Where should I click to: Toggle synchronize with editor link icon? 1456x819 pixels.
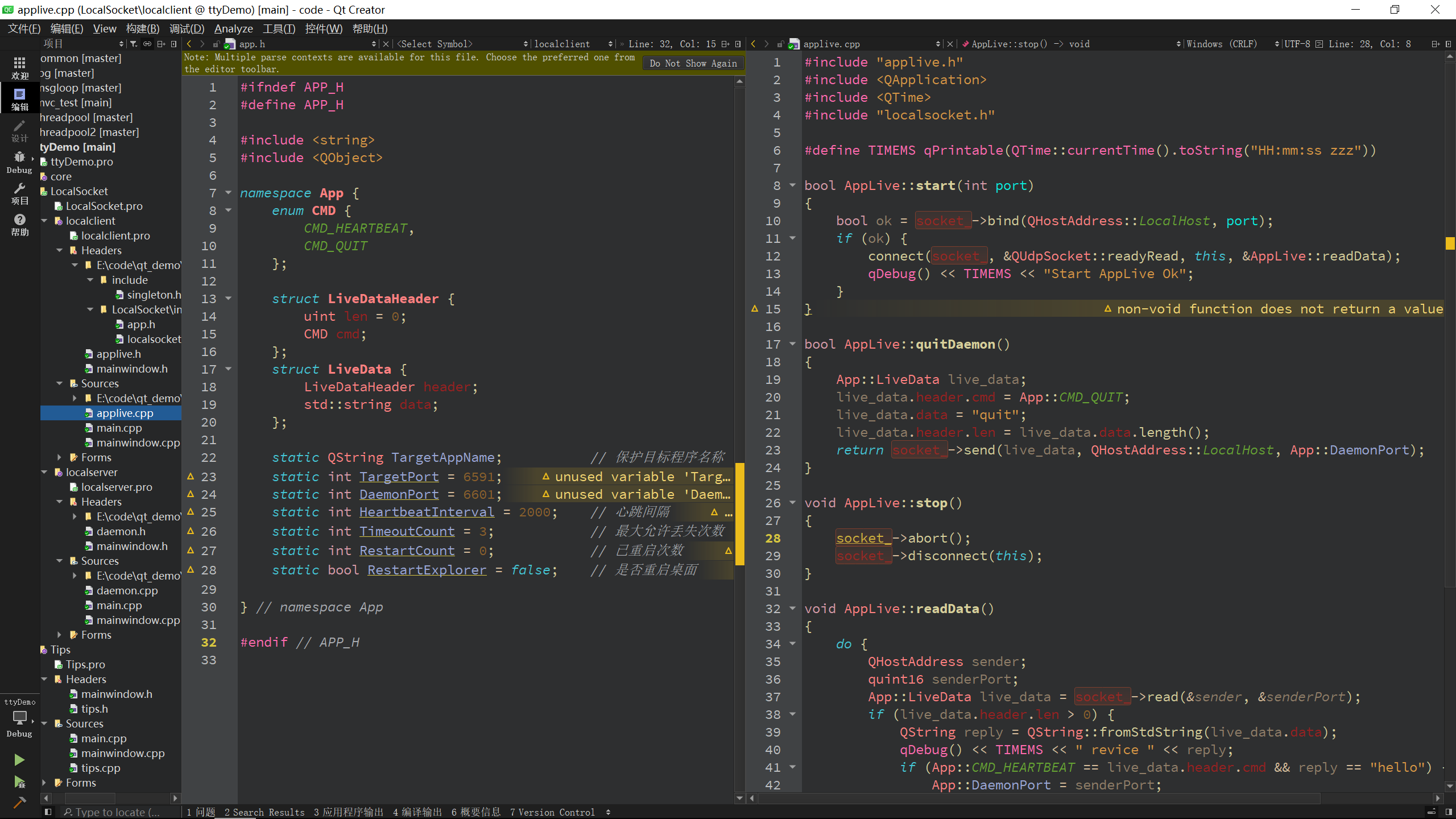click(x=147, y=44)
